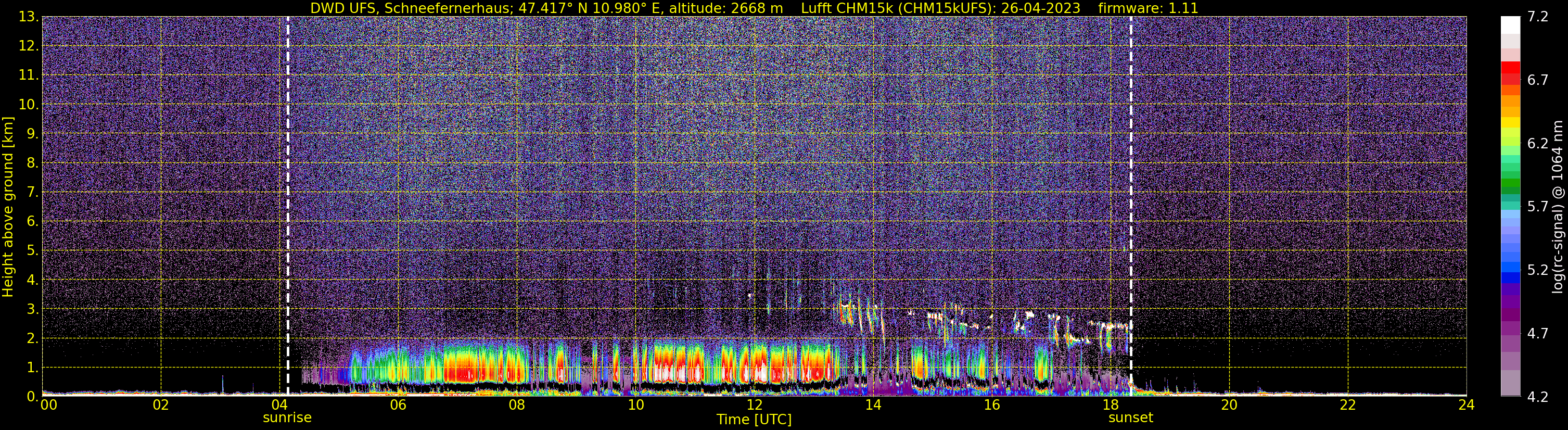This screenshot has width=1568, height=430.
Task: Click the green band of the colorbar
Action: [x=1510, y=183]
